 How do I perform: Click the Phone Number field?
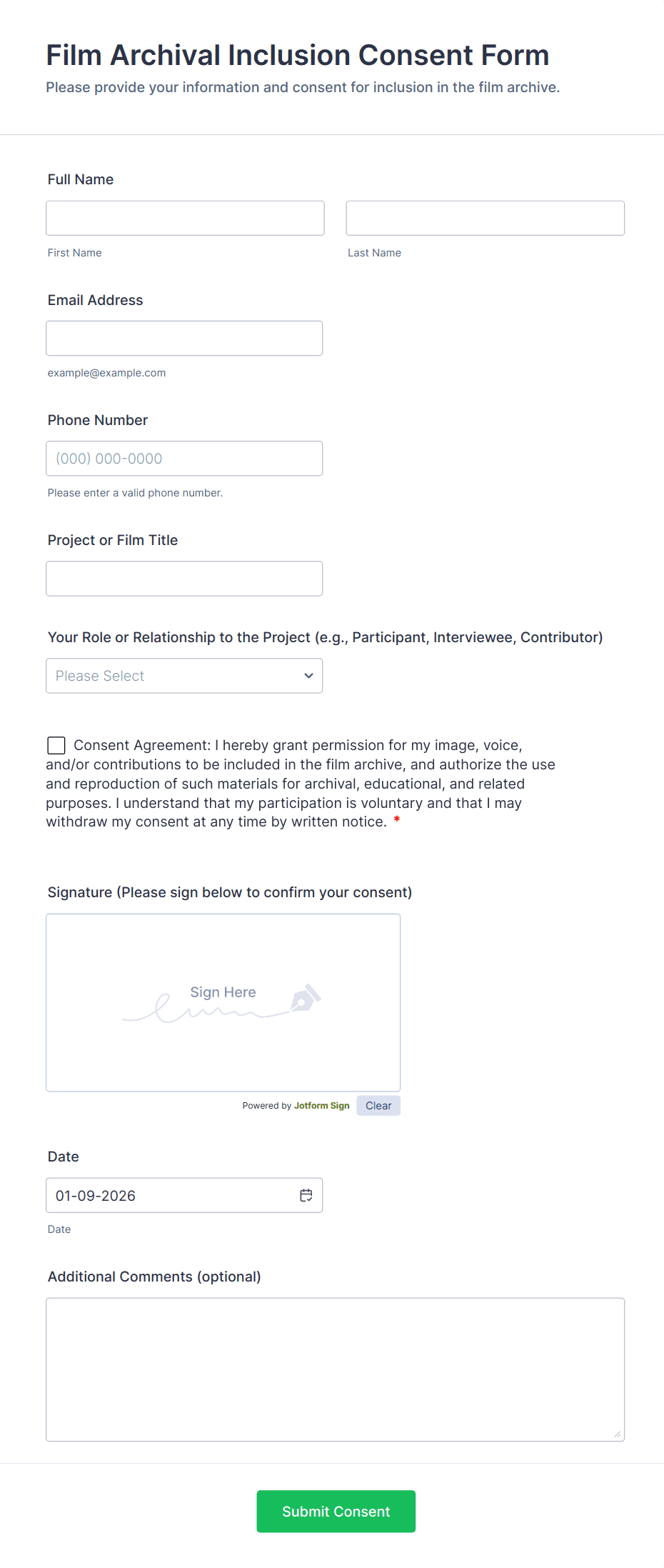[x=184, y=458]
